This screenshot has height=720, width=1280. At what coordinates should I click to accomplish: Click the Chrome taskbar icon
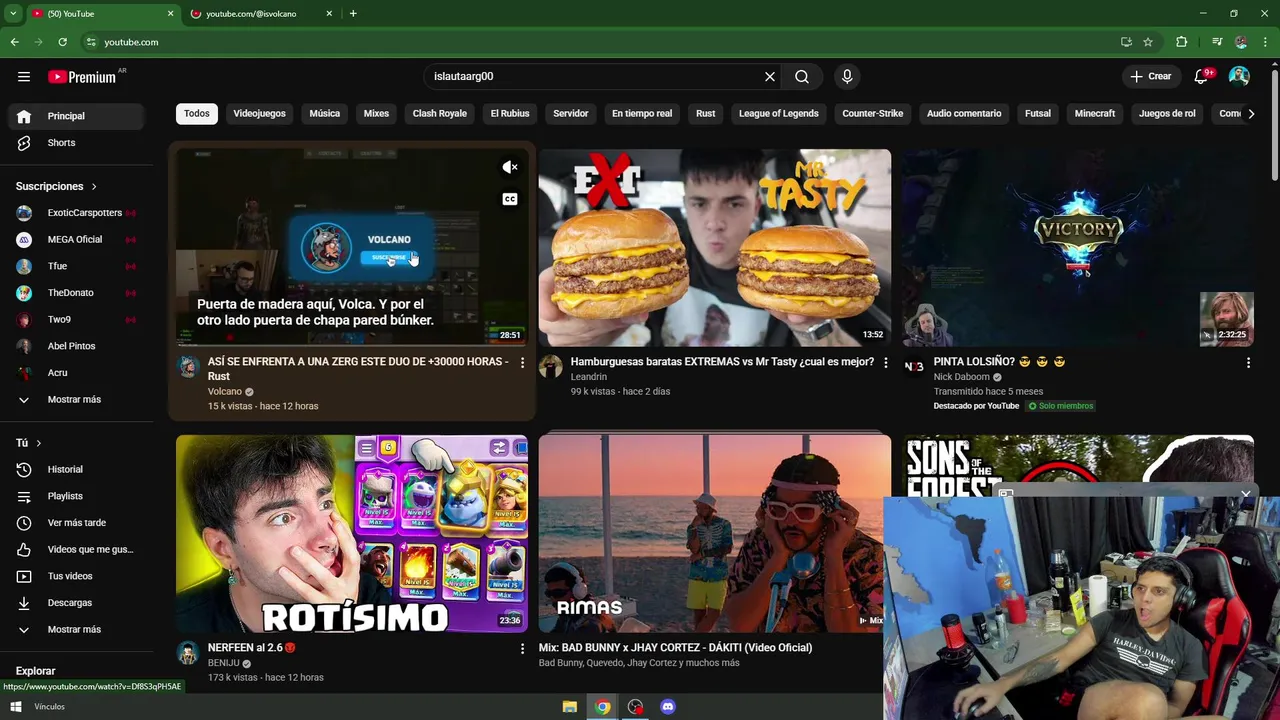tap(602, 707)
